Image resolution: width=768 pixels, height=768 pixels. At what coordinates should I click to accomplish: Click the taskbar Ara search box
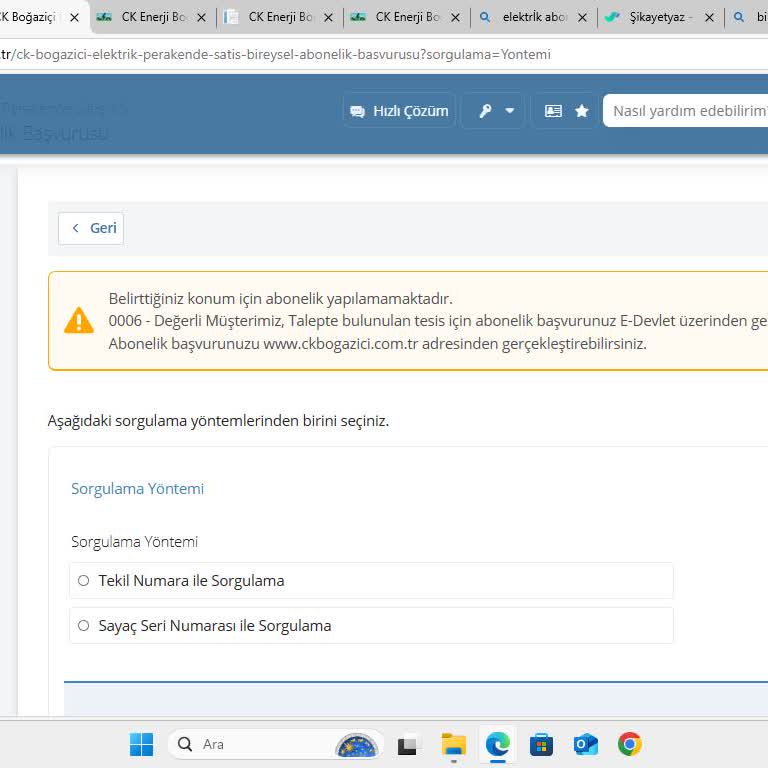coord(275,744)
